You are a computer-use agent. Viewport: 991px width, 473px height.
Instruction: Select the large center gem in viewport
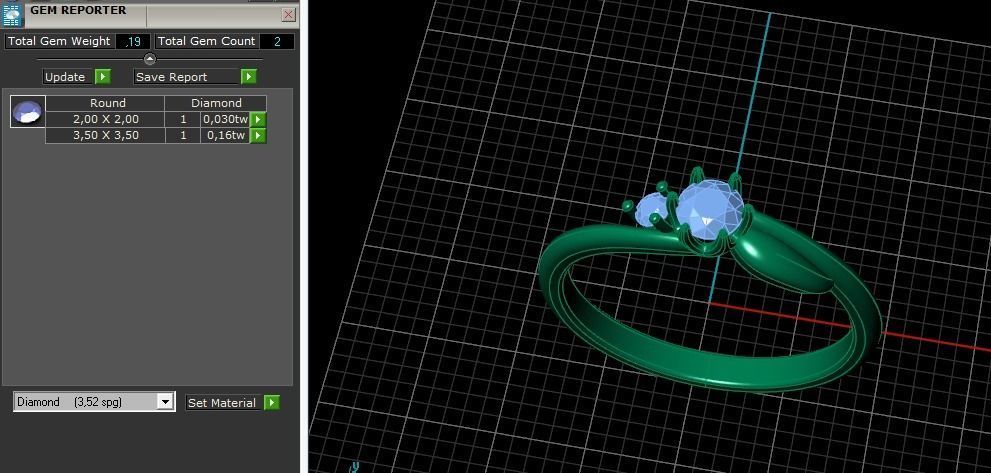[710, 210]
